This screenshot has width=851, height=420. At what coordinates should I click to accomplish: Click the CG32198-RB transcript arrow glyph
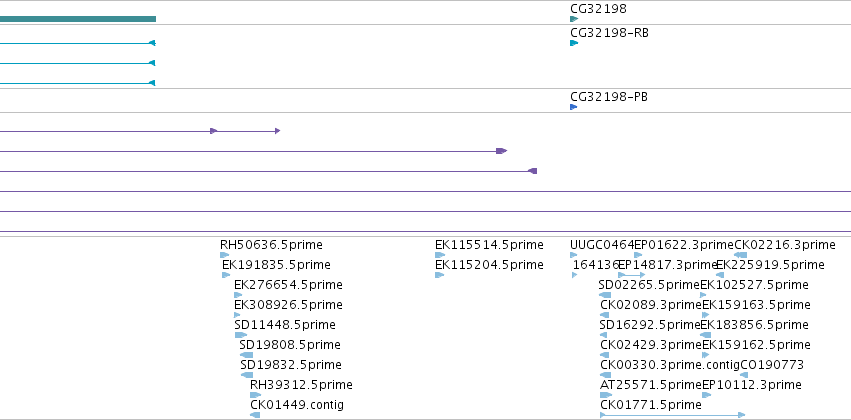point(574,43)
